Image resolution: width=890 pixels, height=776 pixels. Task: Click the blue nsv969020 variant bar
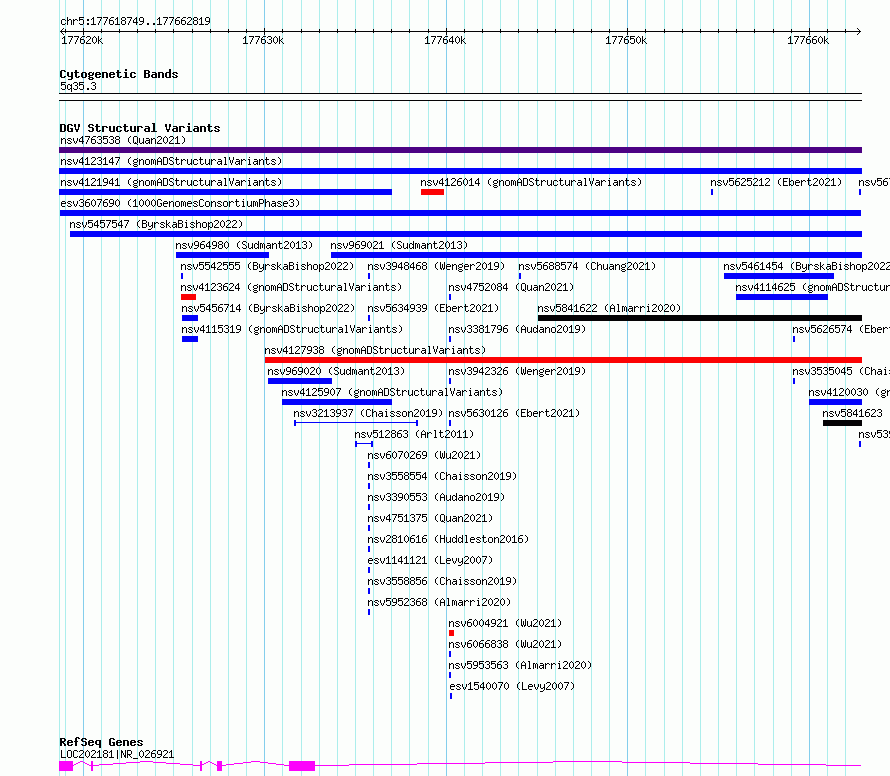pos(300,381)
